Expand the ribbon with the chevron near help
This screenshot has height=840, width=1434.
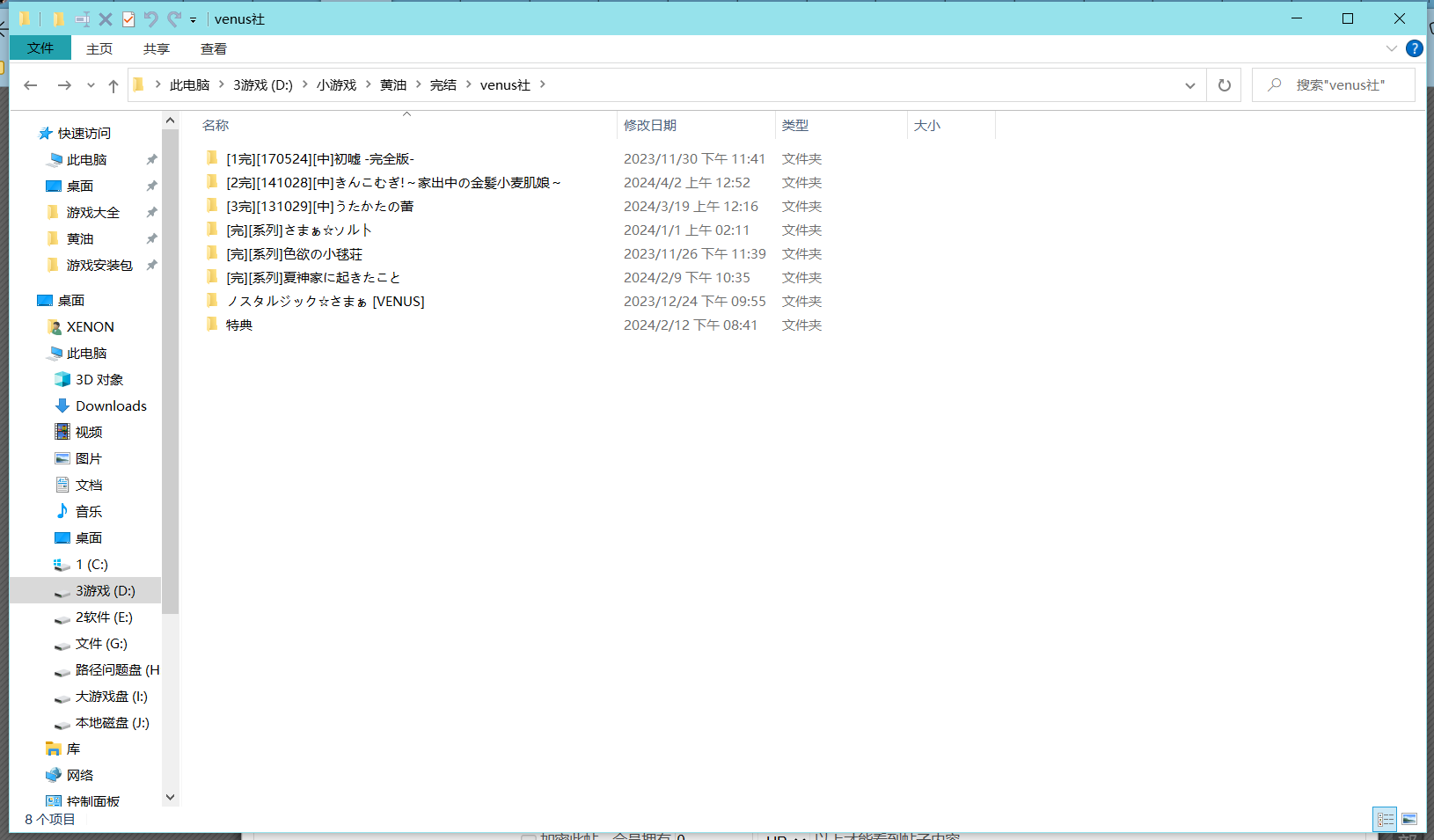(1391, 48)
